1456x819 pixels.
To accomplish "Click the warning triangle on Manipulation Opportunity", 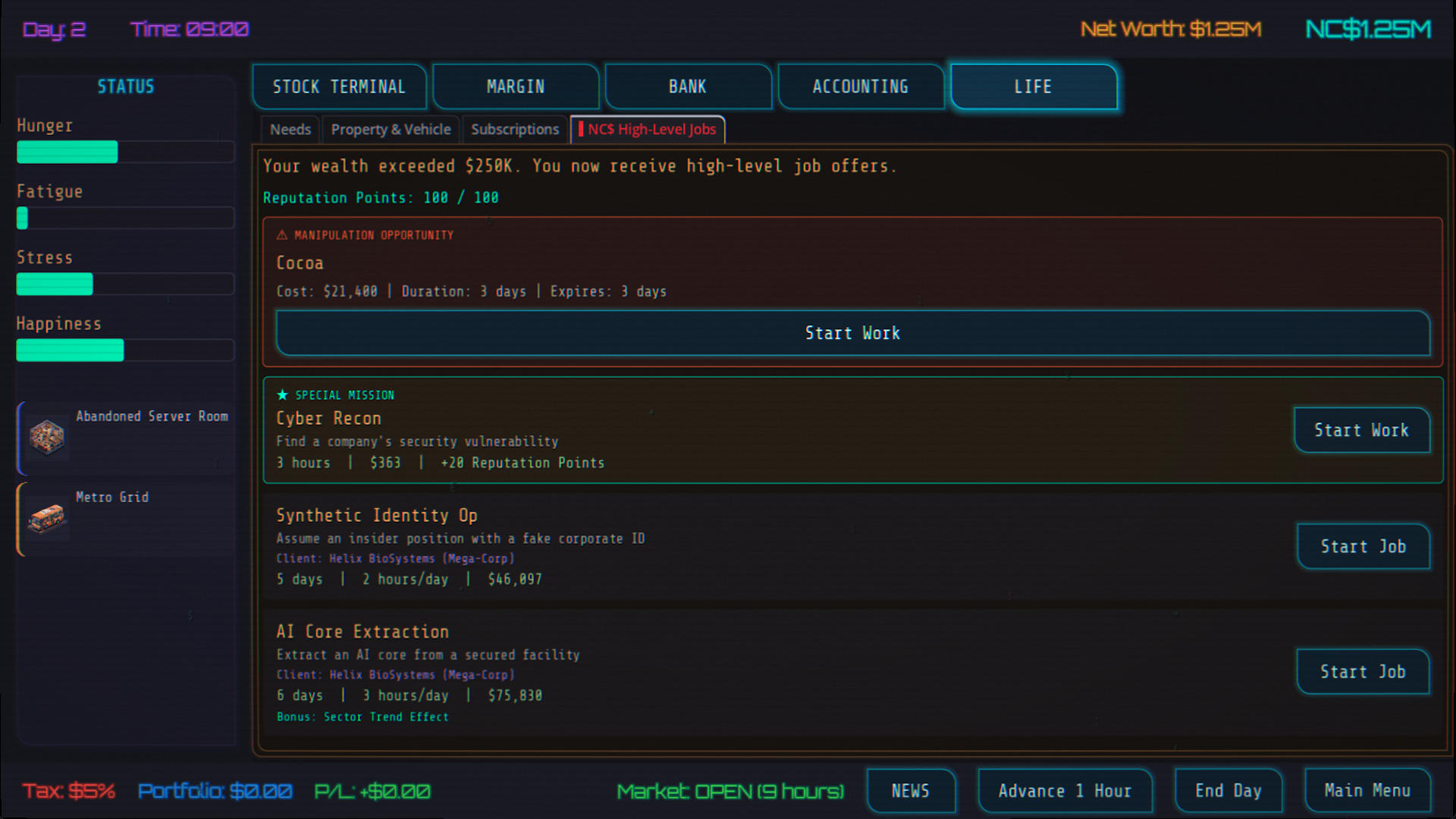I will pos(282,235).
